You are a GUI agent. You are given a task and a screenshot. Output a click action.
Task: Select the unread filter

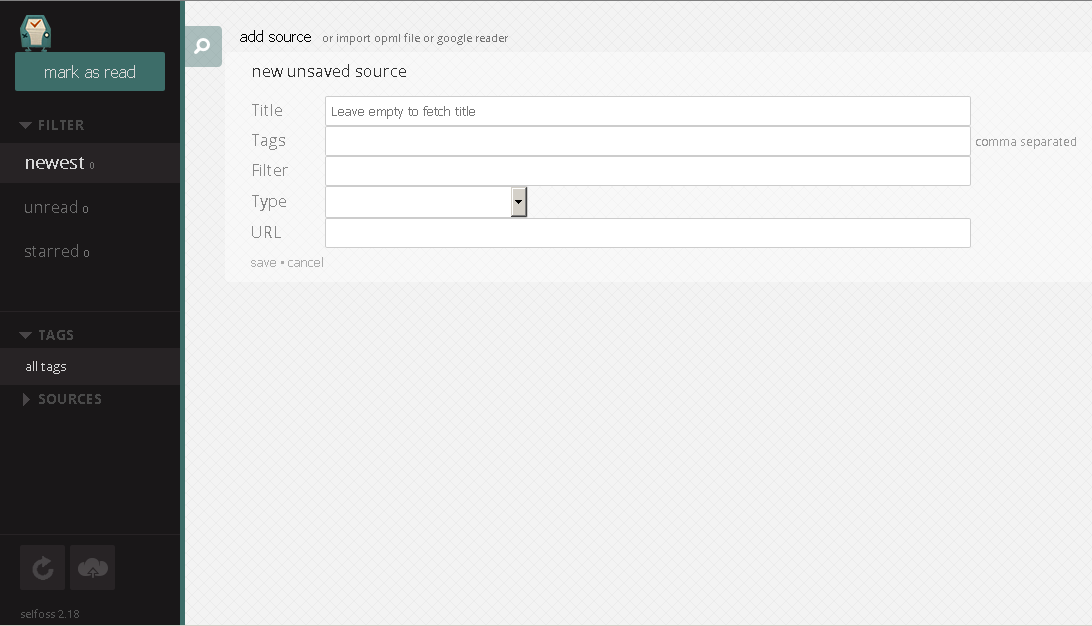pyautogui.click(x=90, y=208)
